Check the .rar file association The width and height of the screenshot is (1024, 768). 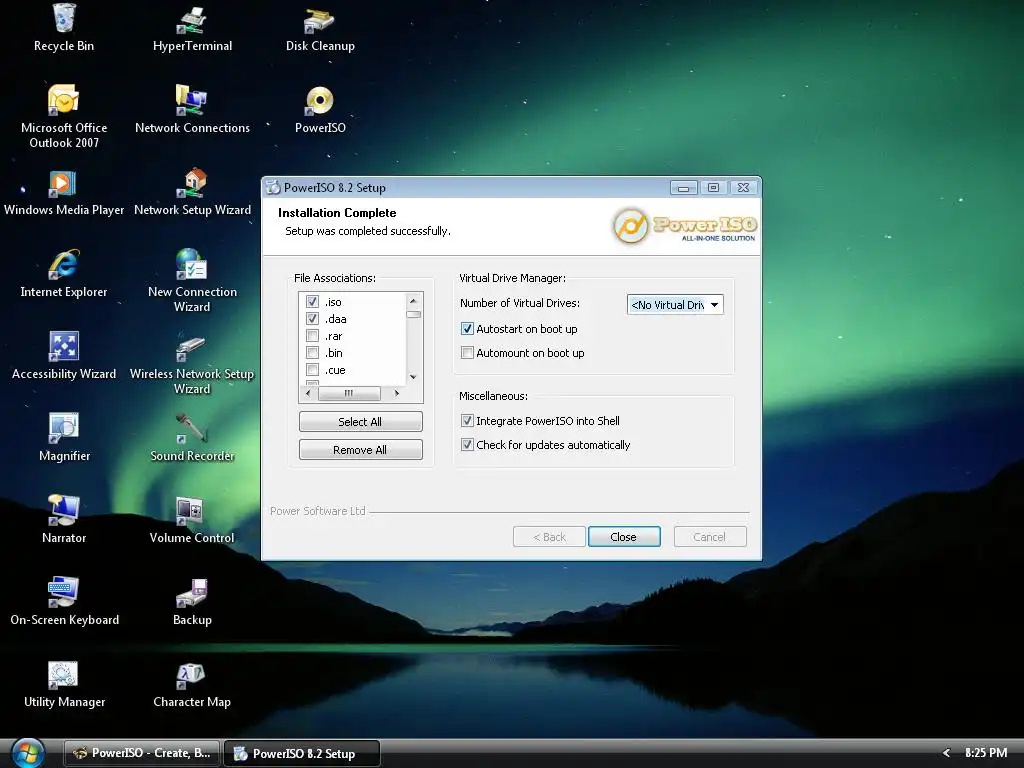coord(312,336)
